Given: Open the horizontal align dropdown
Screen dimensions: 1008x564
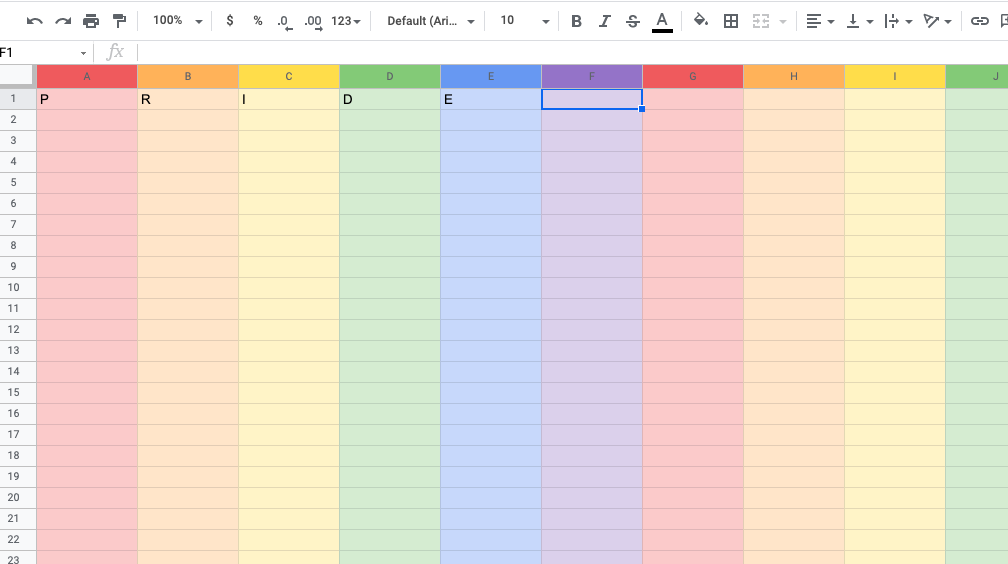Looking at the screenshot, I should point(820,21).
